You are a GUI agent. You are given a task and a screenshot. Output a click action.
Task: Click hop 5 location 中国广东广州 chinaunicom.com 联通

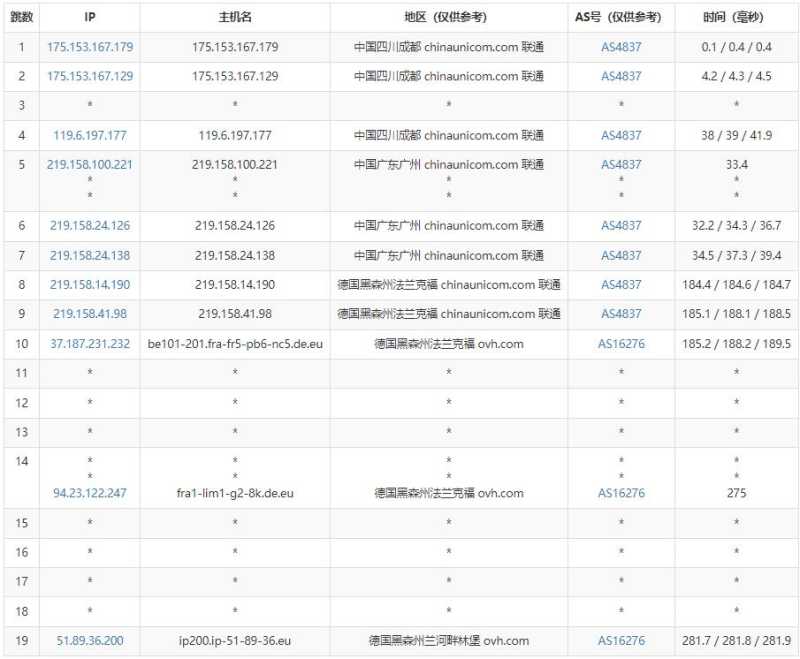click(x=448, y=165)
